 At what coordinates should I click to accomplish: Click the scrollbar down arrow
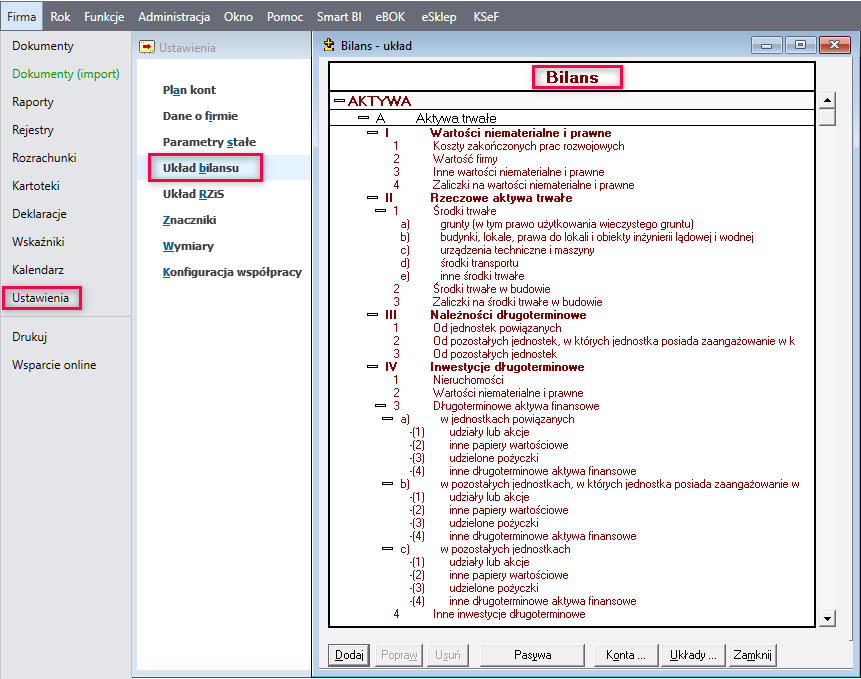(x=827, y=619)
